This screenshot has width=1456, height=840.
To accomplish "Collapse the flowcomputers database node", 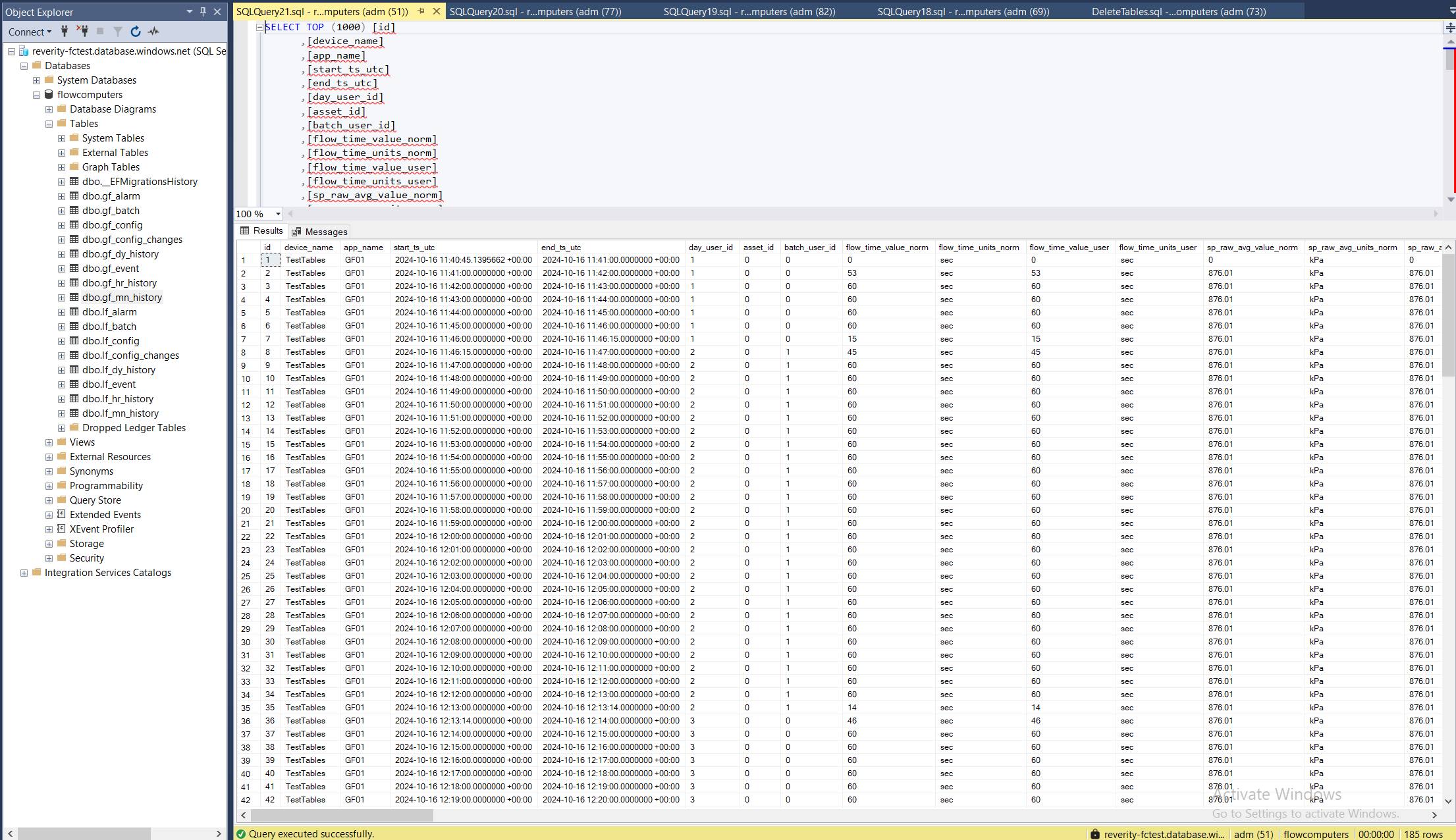I will 37,95.
